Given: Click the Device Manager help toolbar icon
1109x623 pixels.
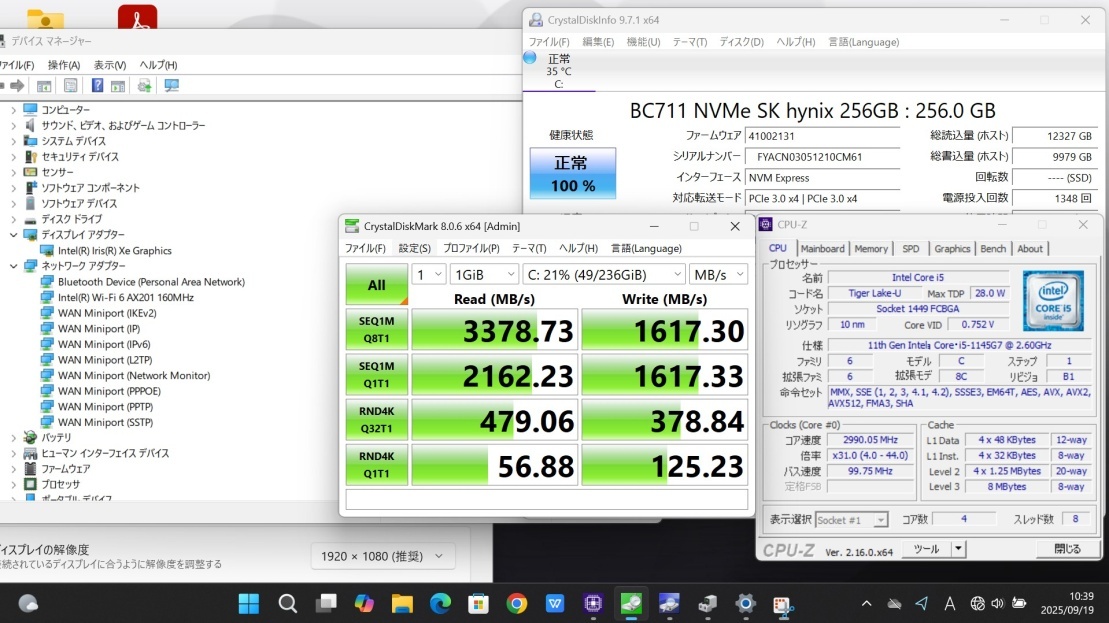Looking at the screenshot, I should tap(98, 86).
